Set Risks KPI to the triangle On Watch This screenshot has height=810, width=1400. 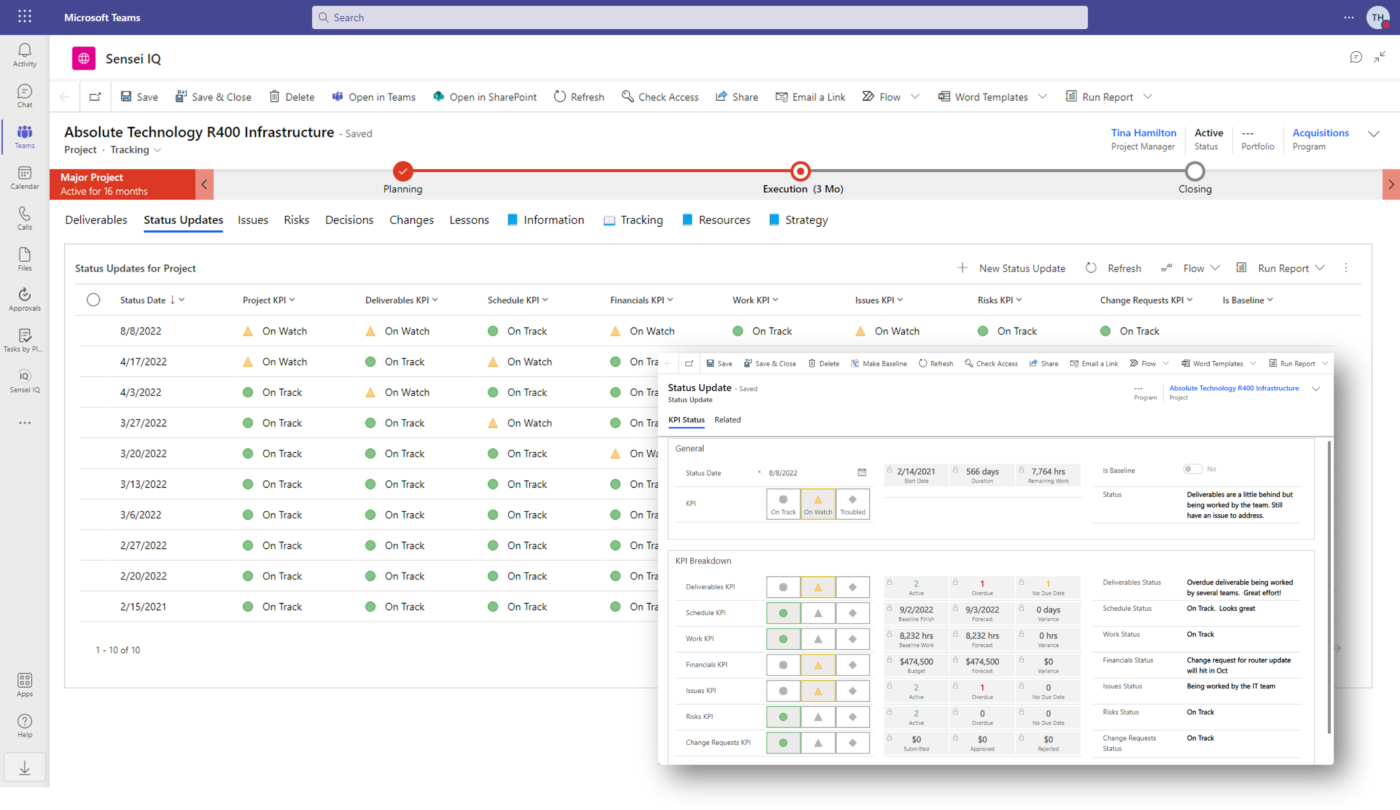pos(818,717)
